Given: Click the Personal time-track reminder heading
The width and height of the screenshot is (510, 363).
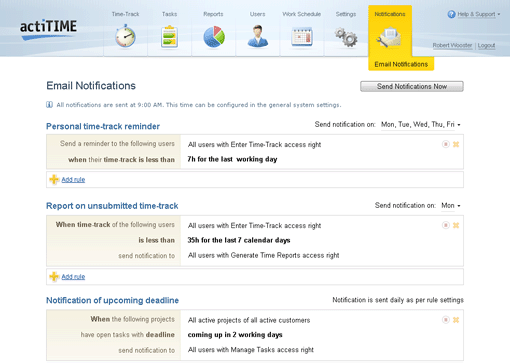Looking at the screenshot, I should [x=103, y=127].
